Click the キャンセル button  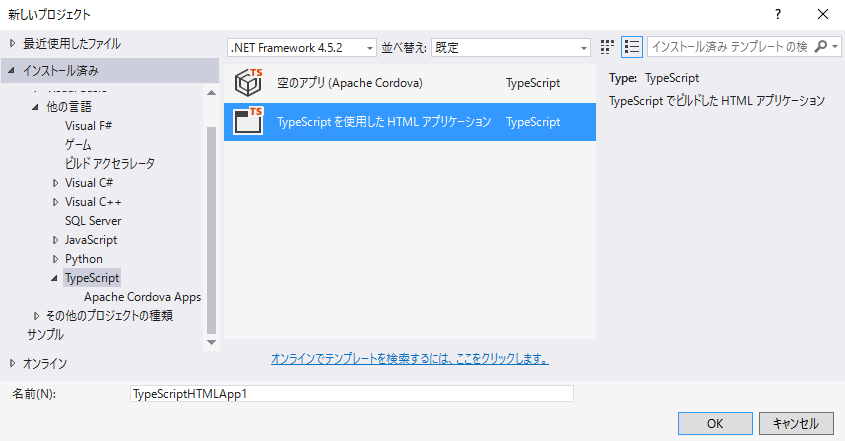pyautogui.click(x=796, y=424)
